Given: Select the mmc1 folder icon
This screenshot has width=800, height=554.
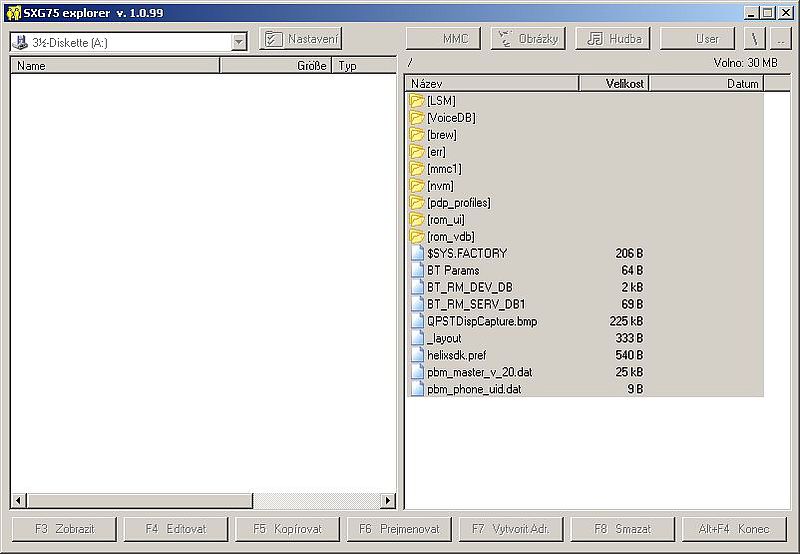Looking at the screenshot, I should pos(417,169).
